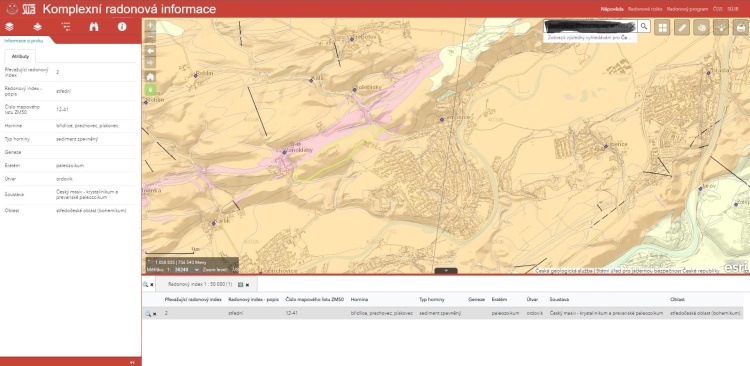Image resolution: width=750 pixels, height=366 pixels.
Task: Export the Radonový index results table
Action: (241, 284)
